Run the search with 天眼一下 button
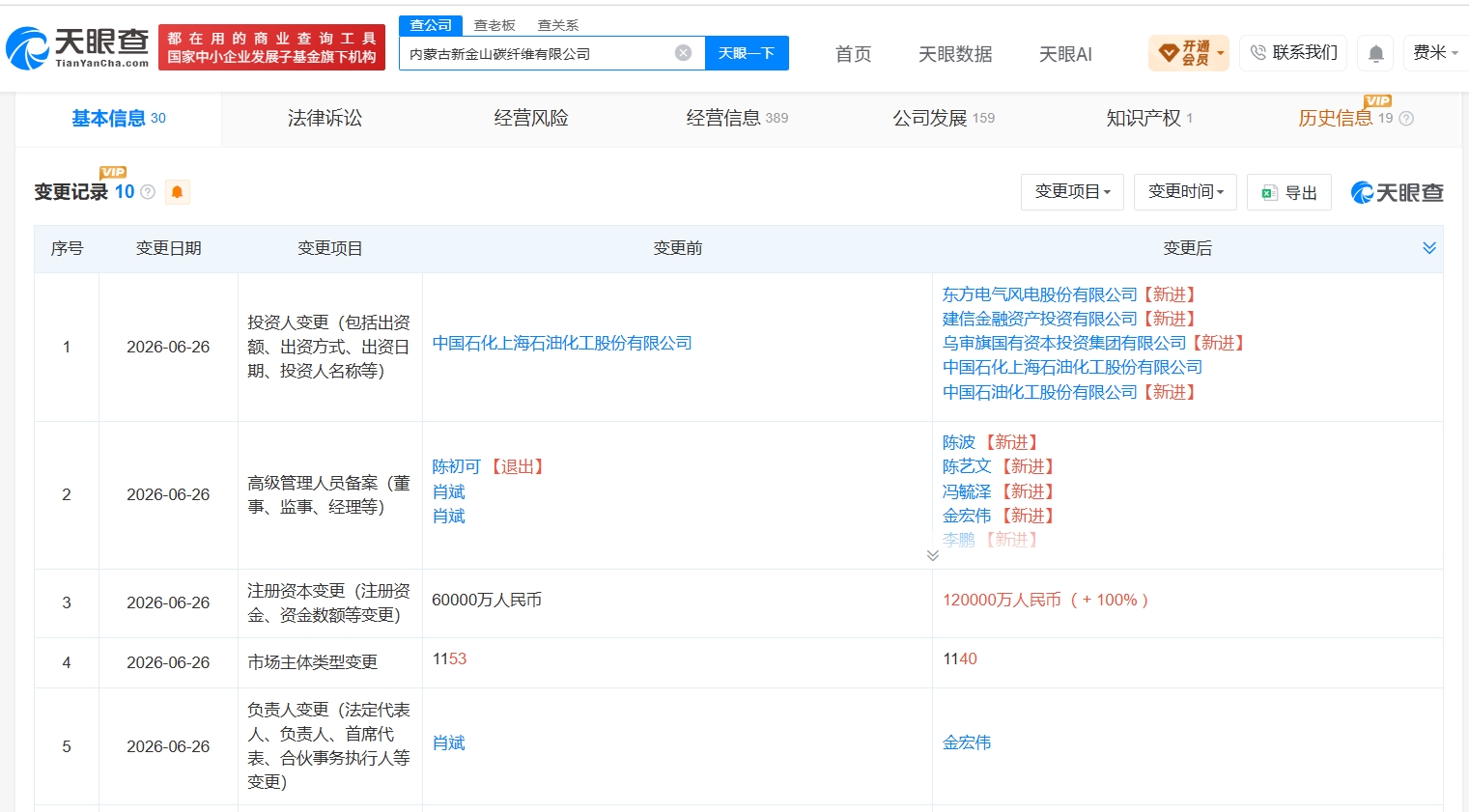Image resolution: width=1469 pixels, height=812 pixels. (747, 53)
